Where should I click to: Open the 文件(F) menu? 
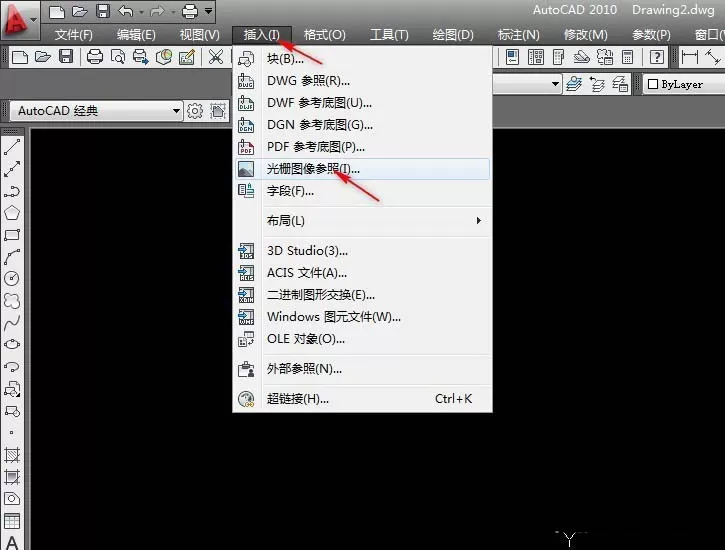click(x=74, y=35)
